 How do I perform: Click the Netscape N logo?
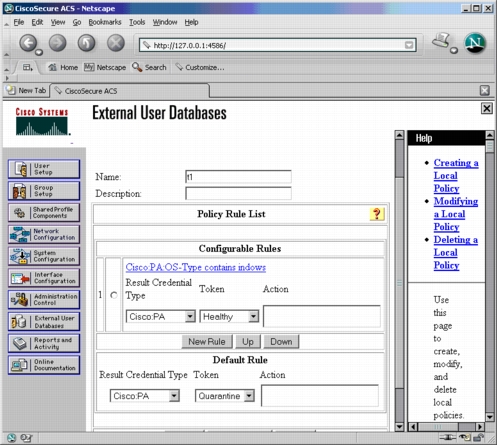(476, 43)
